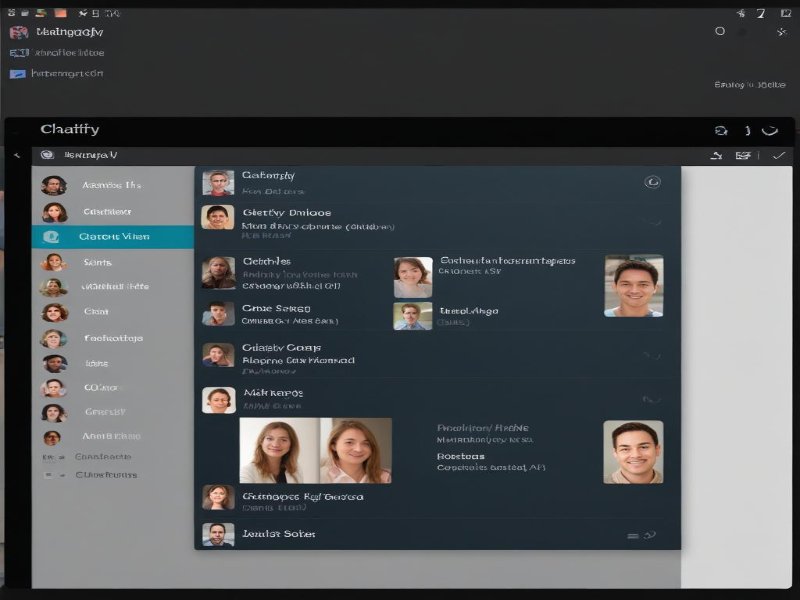Image resolution: width=800 pixels, height=600 pixels.
Task: Click the blue icon below the app logo
Action: [17, 73]
